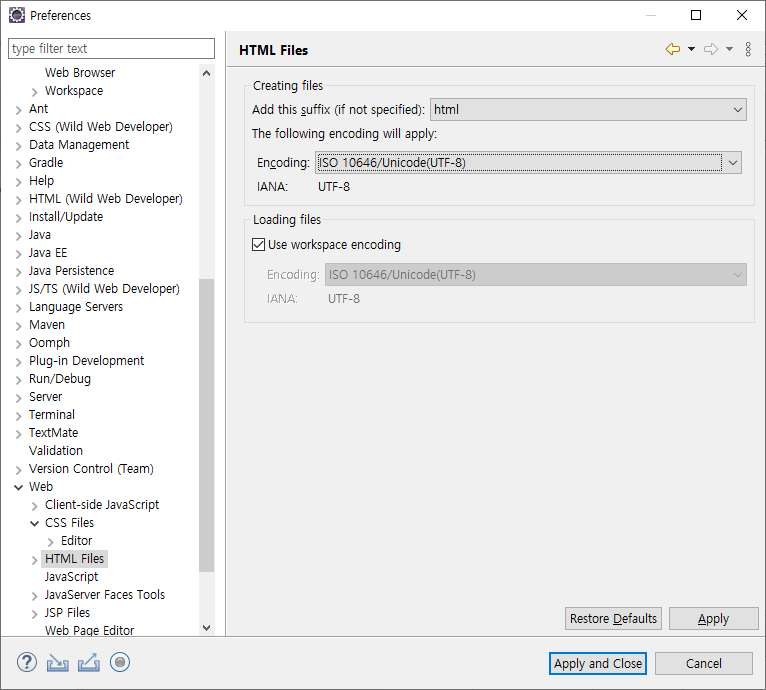Select Gradle preferences item

click(x=46, y=163)
